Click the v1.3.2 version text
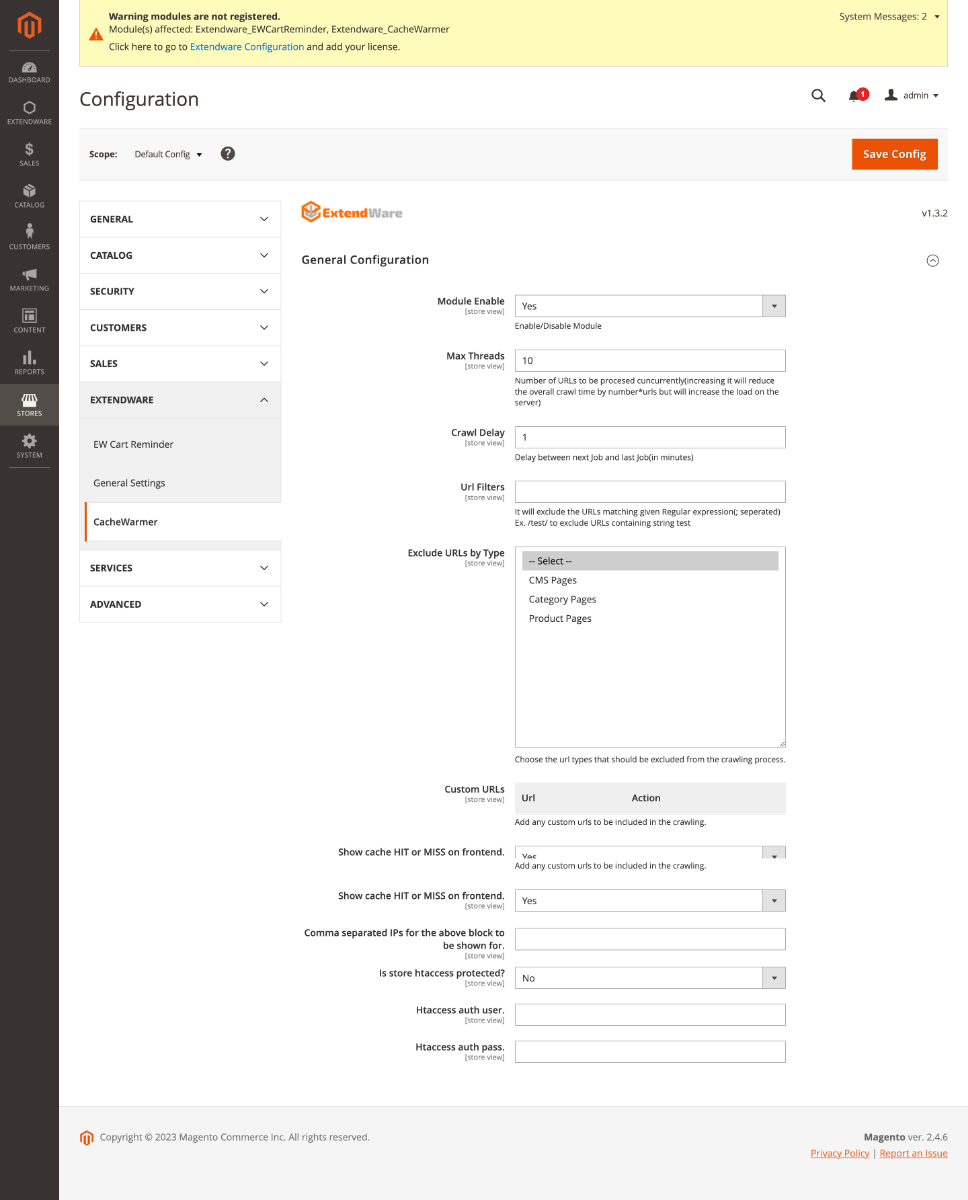The image size is (968, 1200). 934,213
